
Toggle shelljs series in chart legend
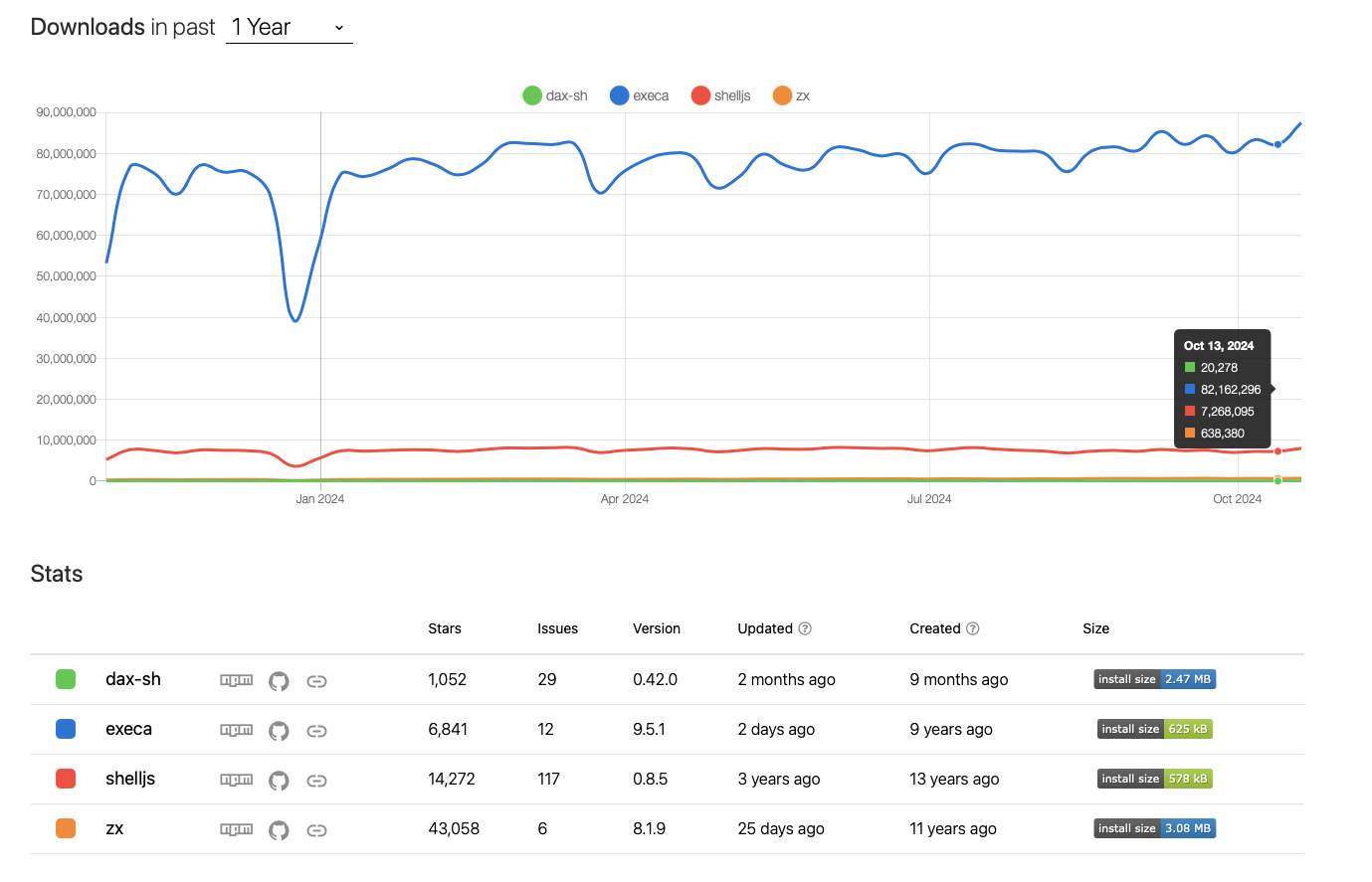720,95
